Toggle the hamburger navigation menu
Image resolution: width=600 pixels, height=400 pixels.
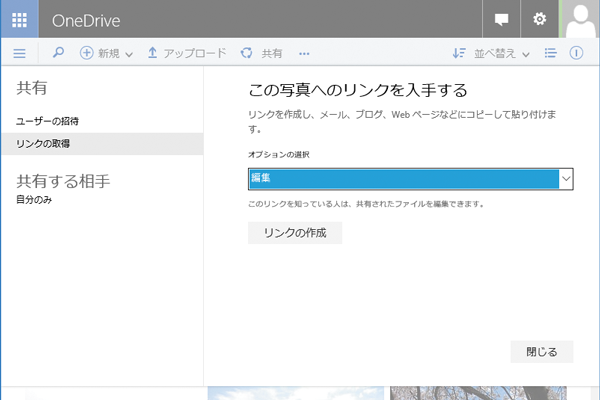[20, 53]
